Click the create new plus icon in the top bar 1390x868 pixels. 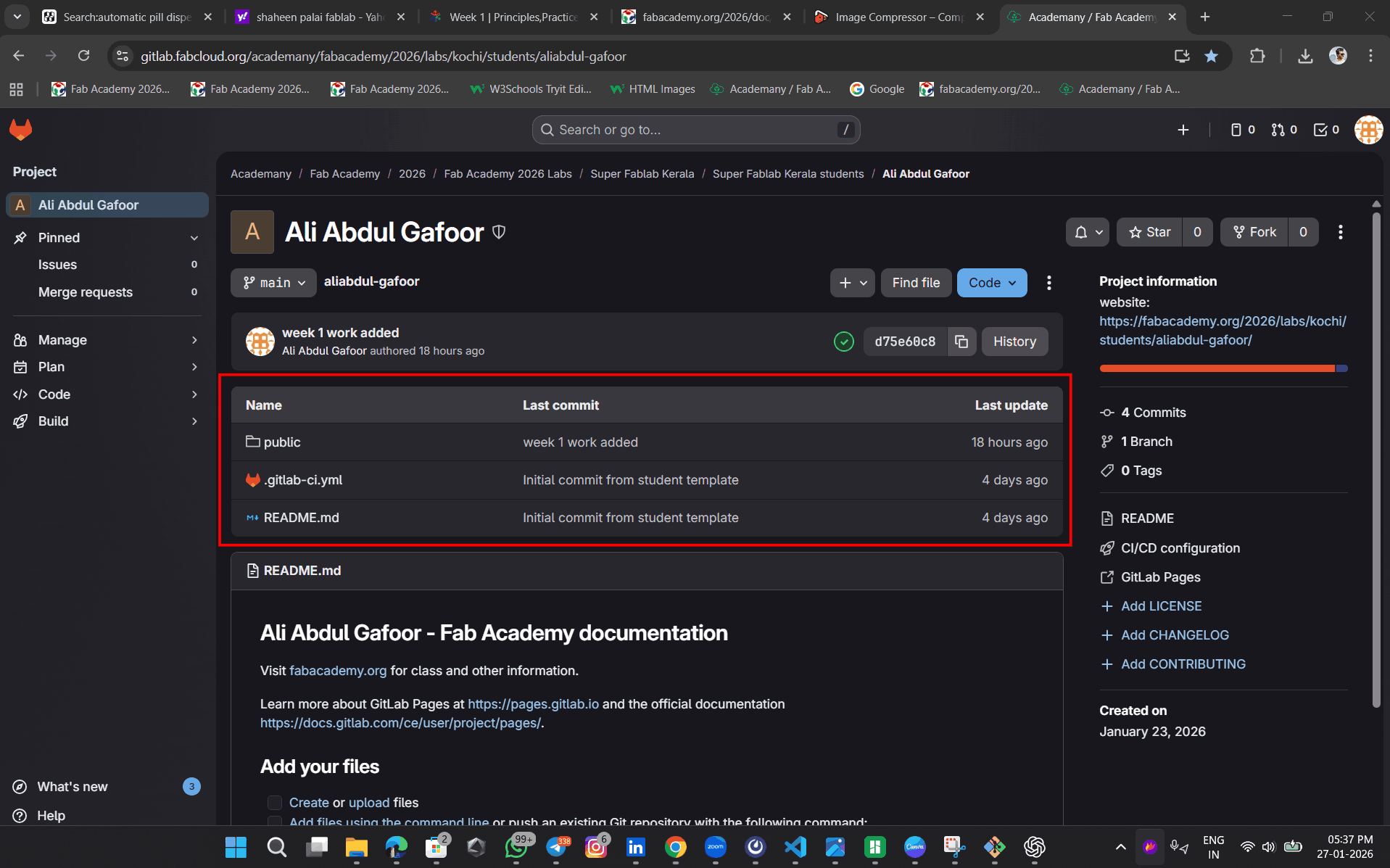point(1183,130)
